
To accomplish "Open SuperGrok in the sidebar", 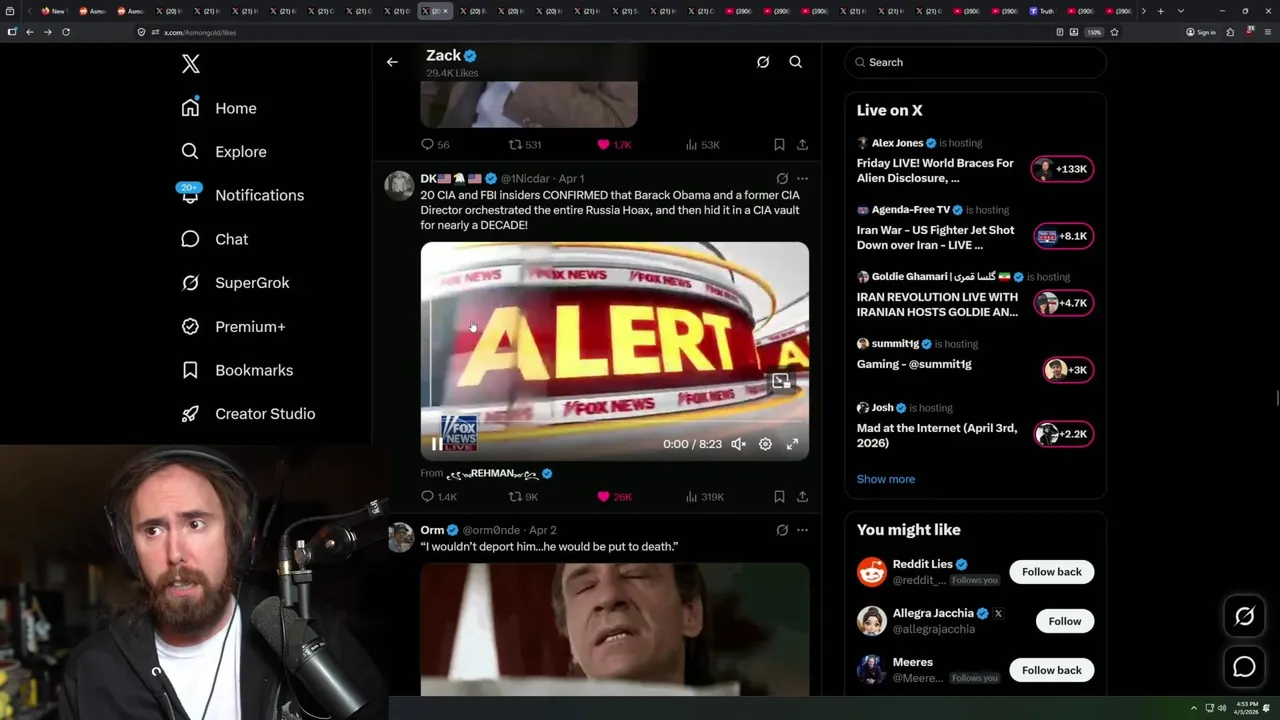I will [x=235, y=283].
